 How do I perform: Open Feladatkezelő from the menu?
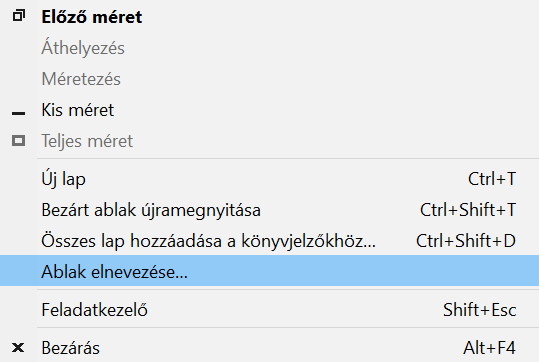point(270,309)
